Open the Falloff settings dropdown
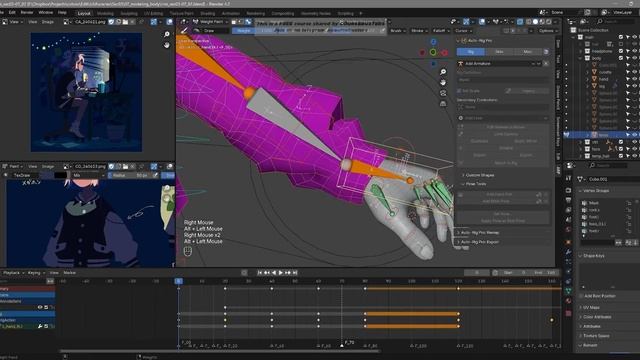 tap(440, 31)
